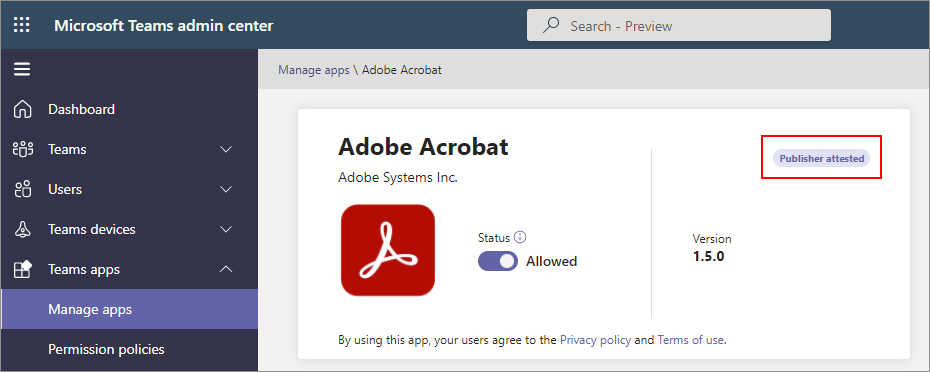The image size is (930, 372).
Task: Select the Teams apps menu label
Action: pos(84,269)
